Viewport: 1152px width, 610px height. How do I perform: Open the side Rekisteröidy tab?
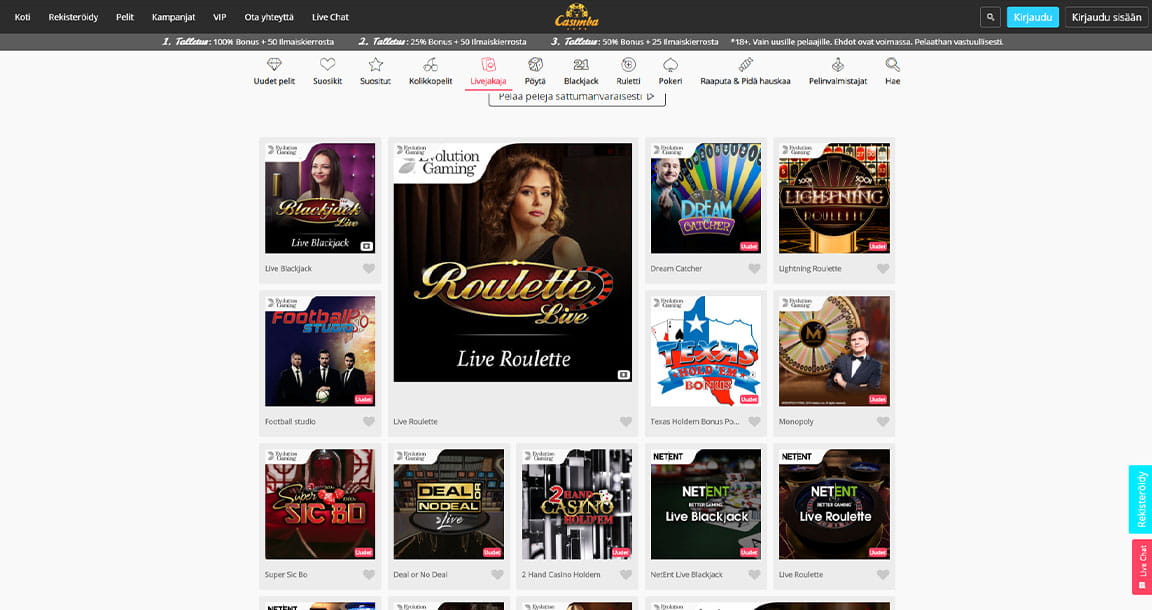1140,500
